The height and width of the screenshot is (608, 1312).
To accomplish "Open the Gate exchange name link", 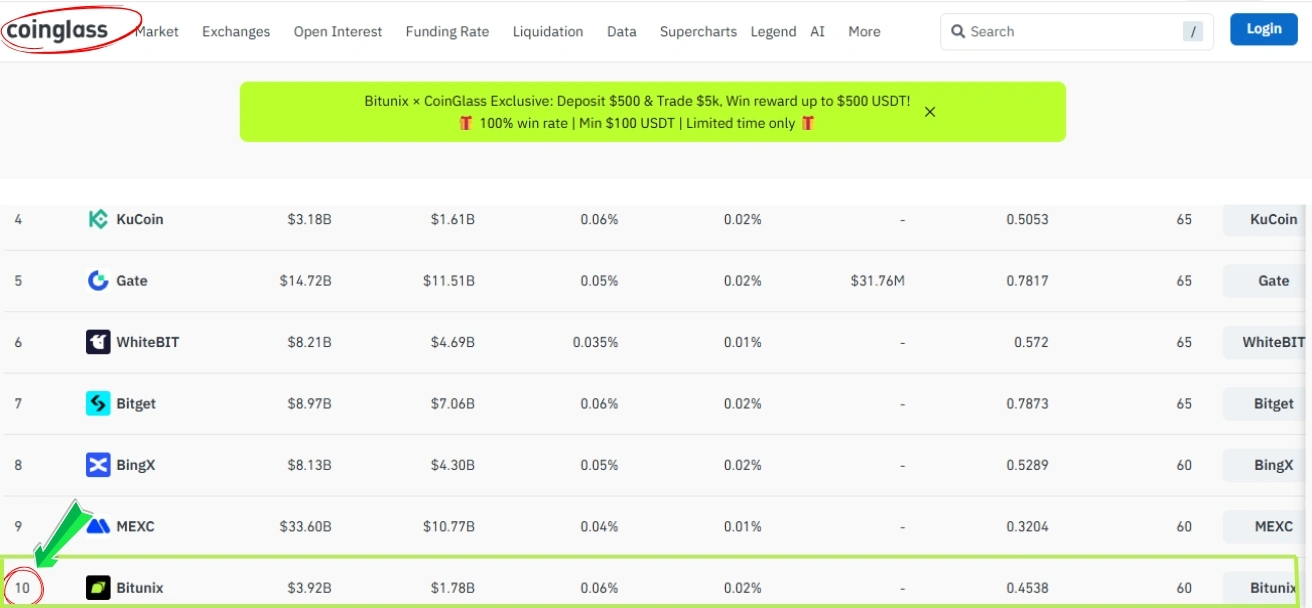I will [132, 281].
